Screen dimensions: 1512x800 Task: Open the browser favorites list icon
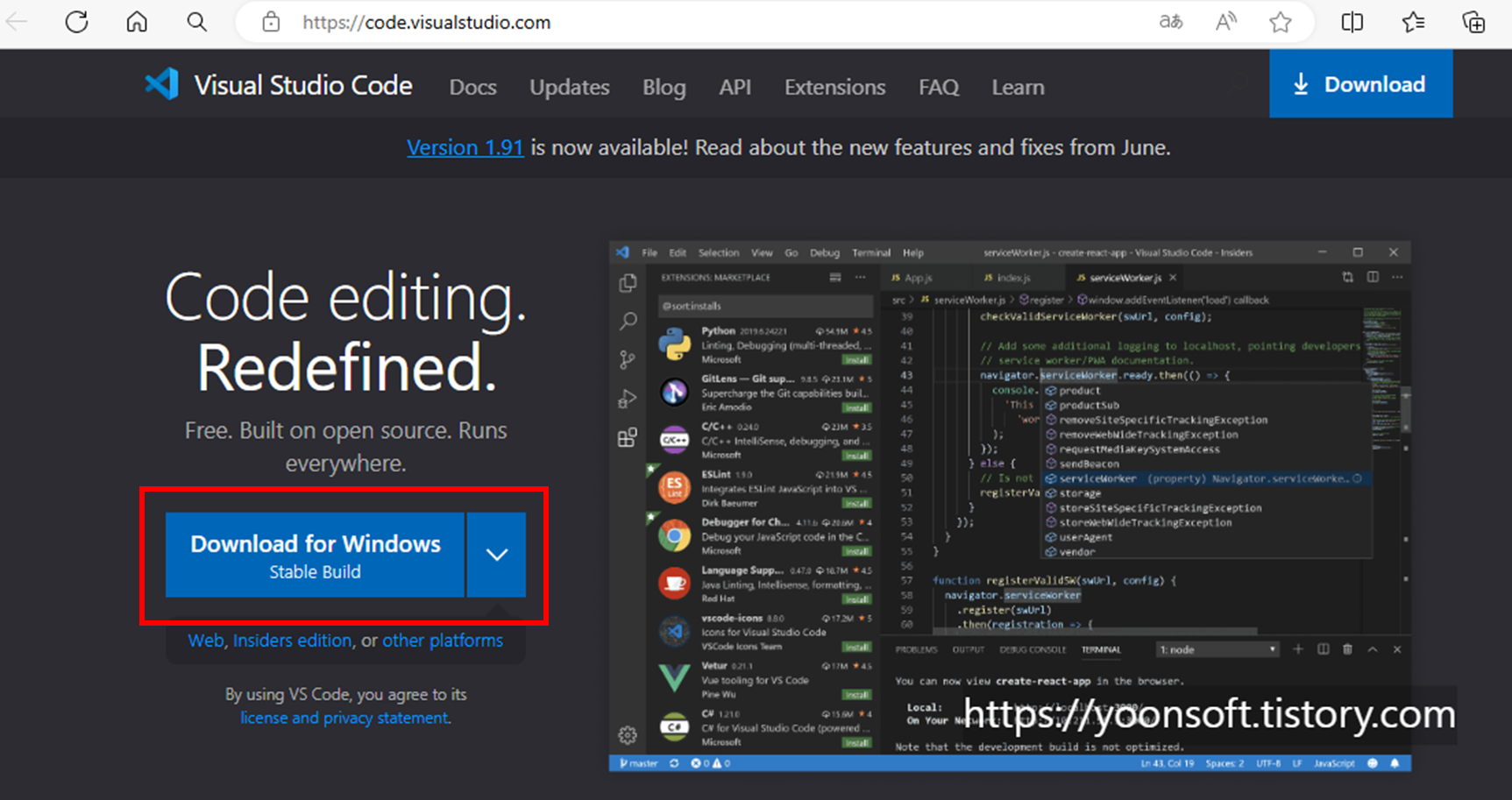pyautogui.click(x=1413, y=22)
